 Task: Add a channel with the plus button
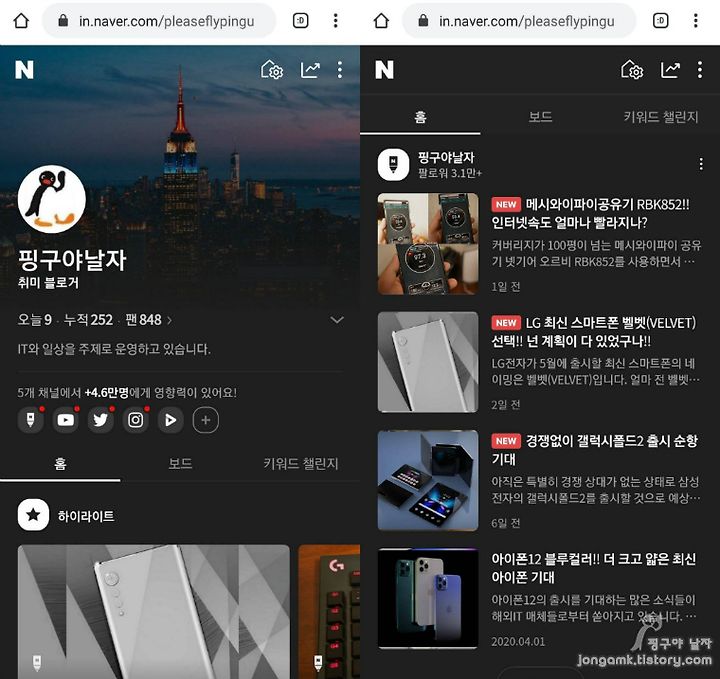coord(206,420)
